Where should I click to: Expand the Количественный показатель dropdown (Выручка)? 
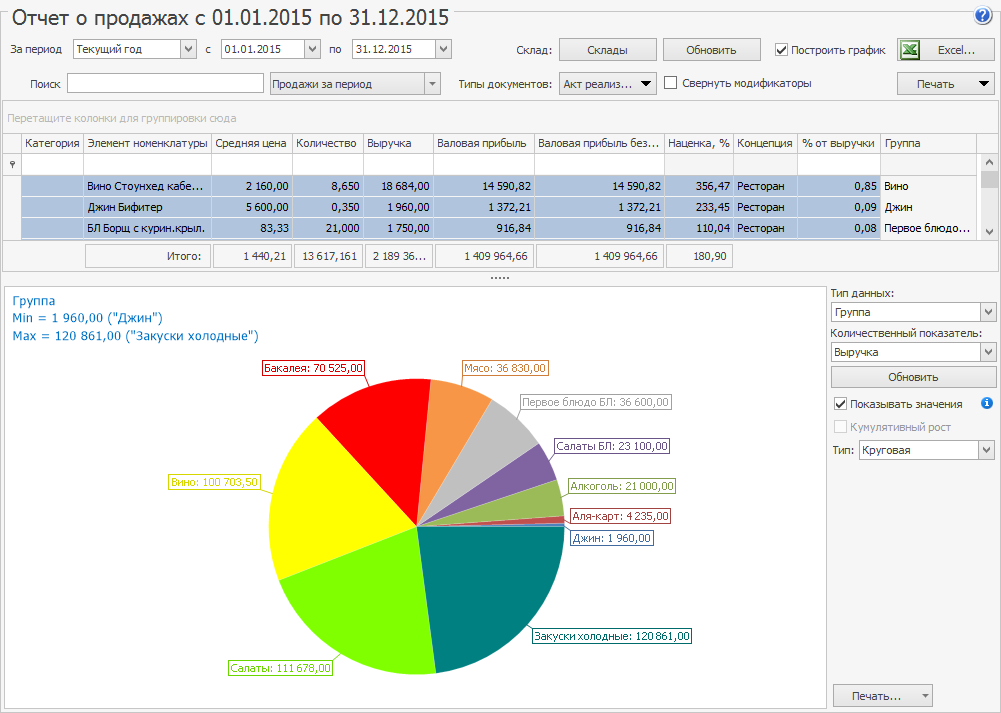[x=988, y=352]
